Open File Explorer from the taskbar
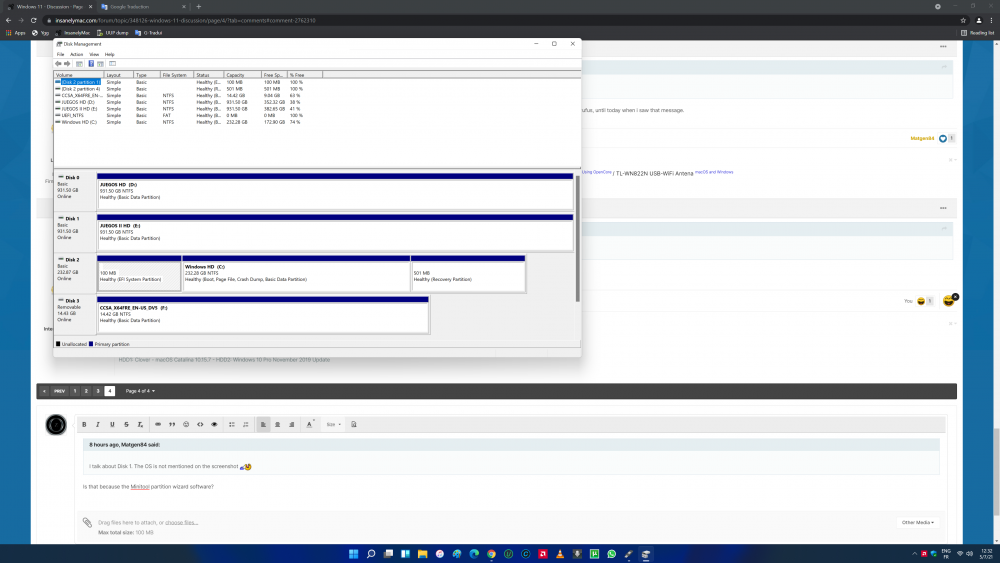The width and height of the screenshot is (1000, 563). [x=422, y=554]
